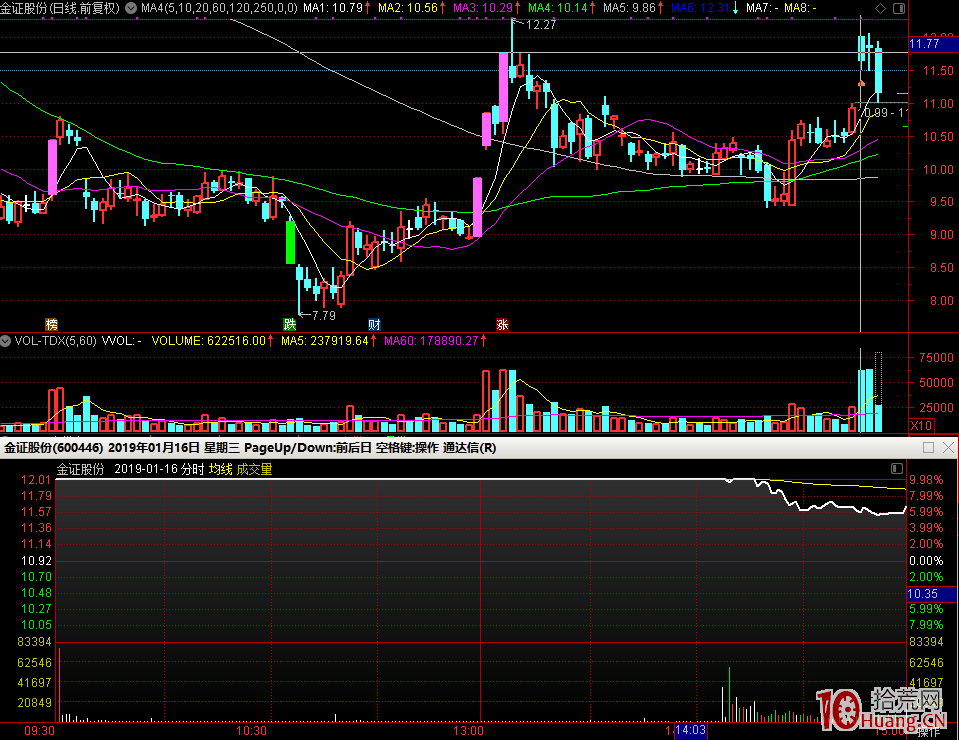Click the blue 财 marker icon
This screenshot has width=959, height=740.
tap(374, 324)
